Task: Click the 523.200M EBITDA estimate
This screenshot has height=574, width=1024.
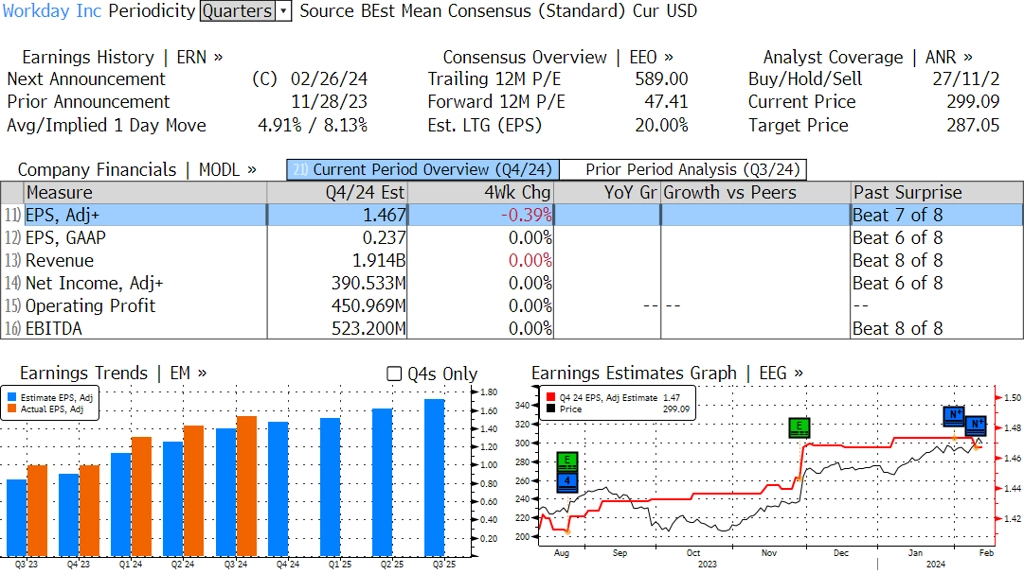Action: coord(368,328)
